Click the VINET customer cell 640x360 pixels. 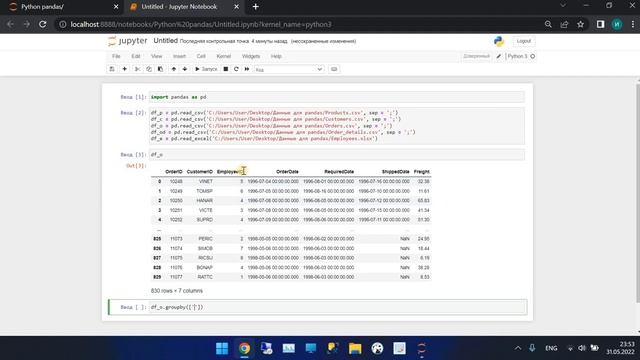pyautogui.click(x=206, y=181)
